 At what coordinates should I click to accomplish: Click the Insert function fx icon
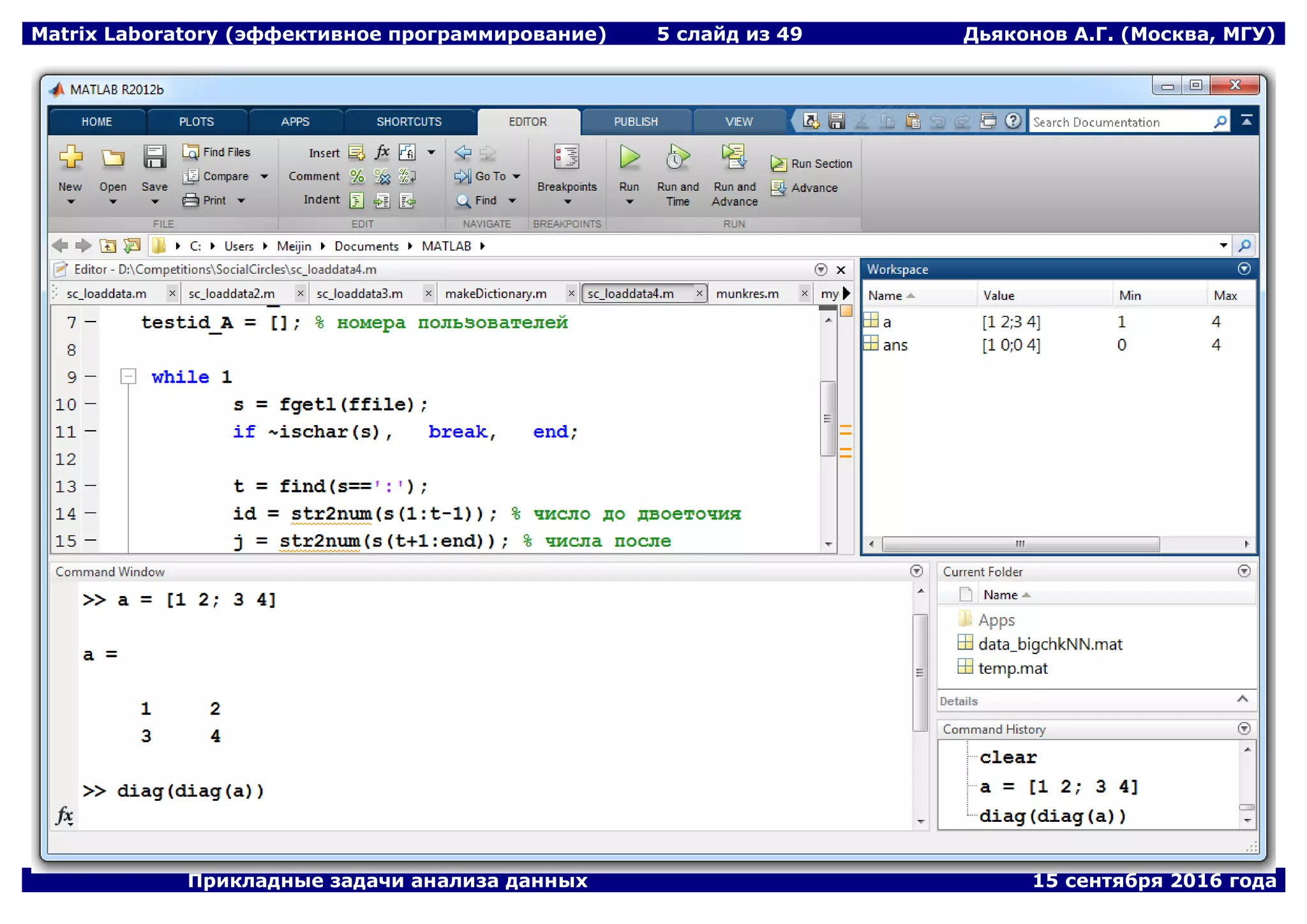click(382, 153)
